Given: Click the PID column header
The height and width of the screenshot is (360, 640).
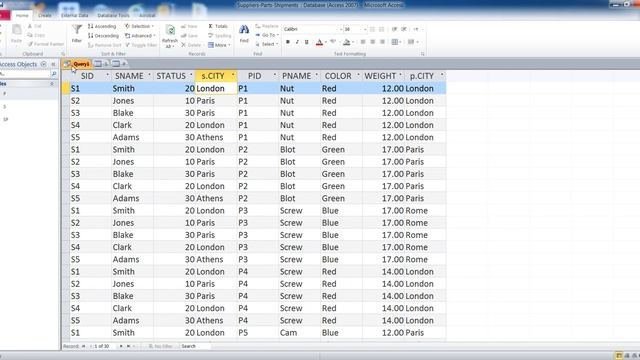Looking at the screenshot, I should (x=254, y=76).
